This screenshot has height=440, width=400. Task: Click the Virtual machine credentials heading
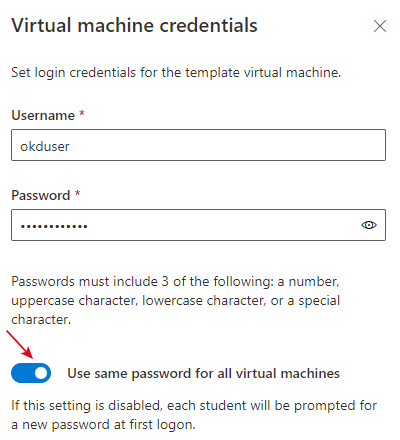(134, 25)
